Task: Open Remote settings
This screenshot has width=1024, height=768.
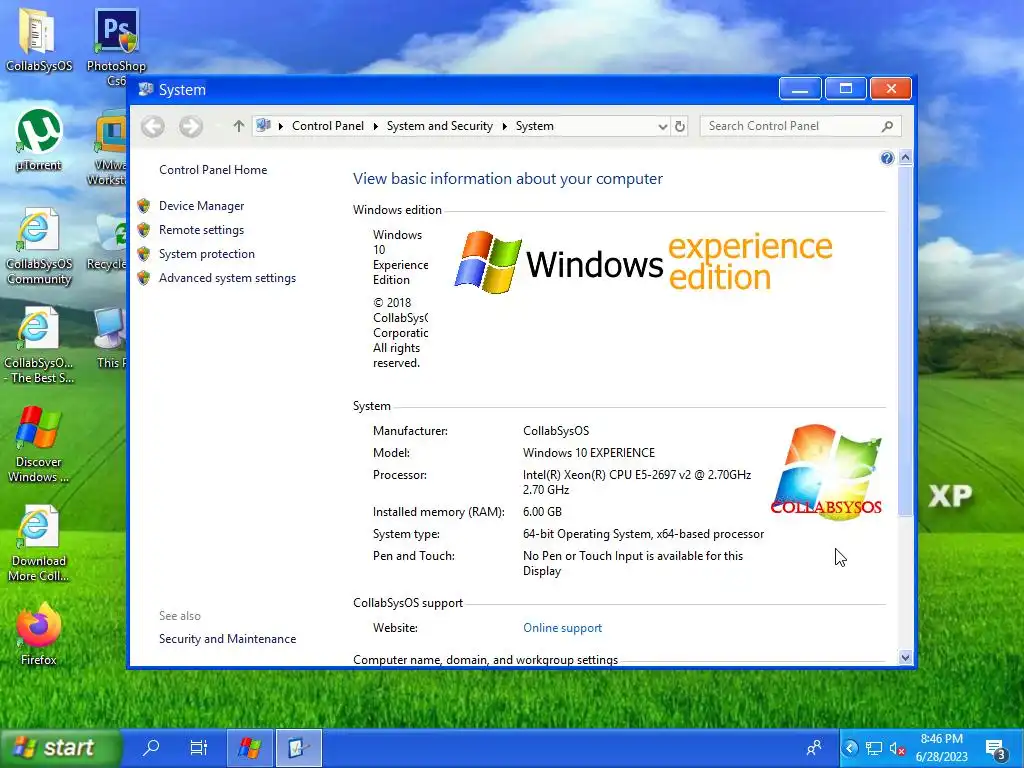Action: point(201,230)
